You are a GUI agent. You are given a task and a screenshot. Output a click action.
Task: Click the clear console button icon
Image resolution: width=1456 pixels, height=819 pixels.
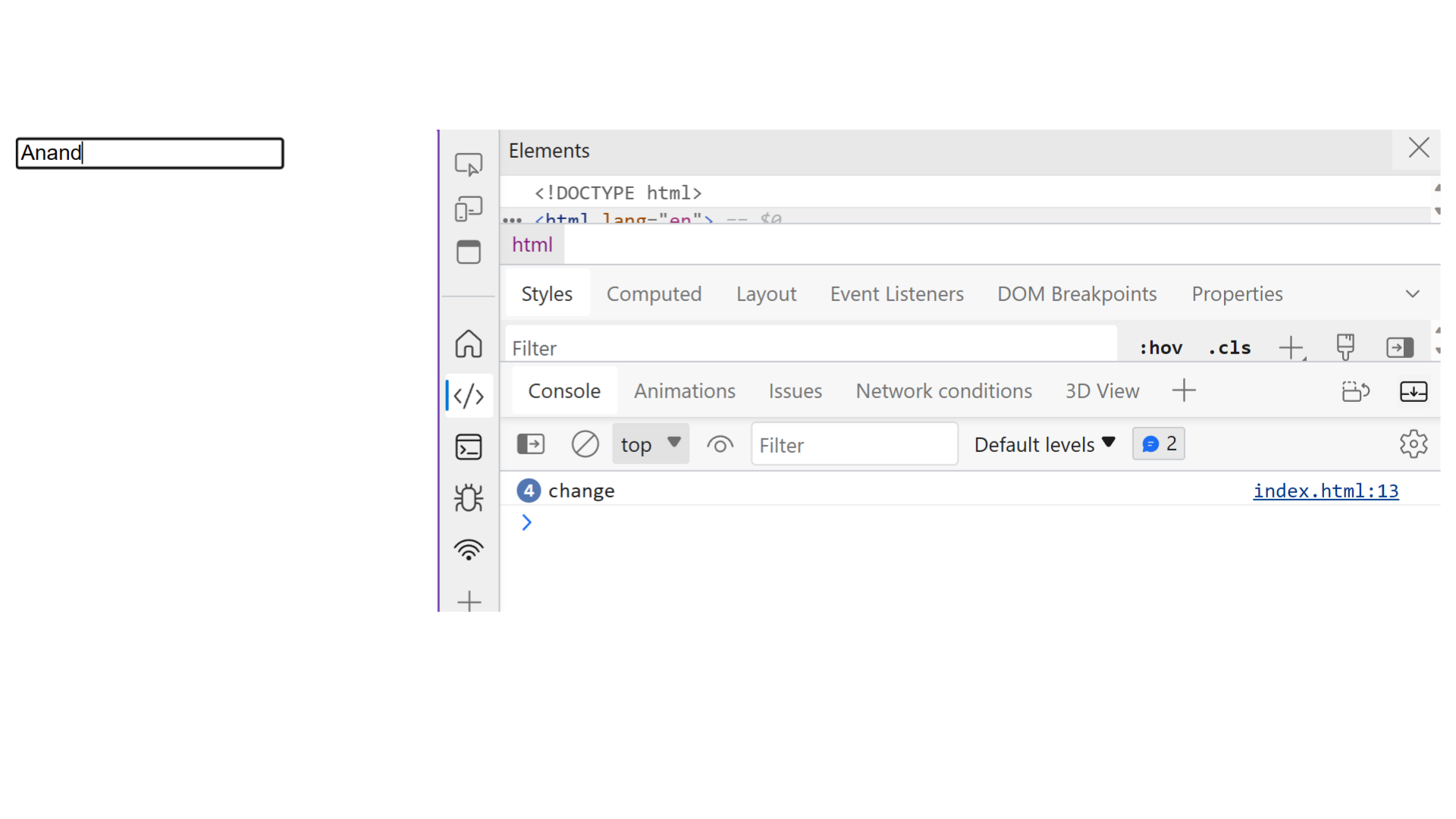pyautogui.click(x=583, y=444)
